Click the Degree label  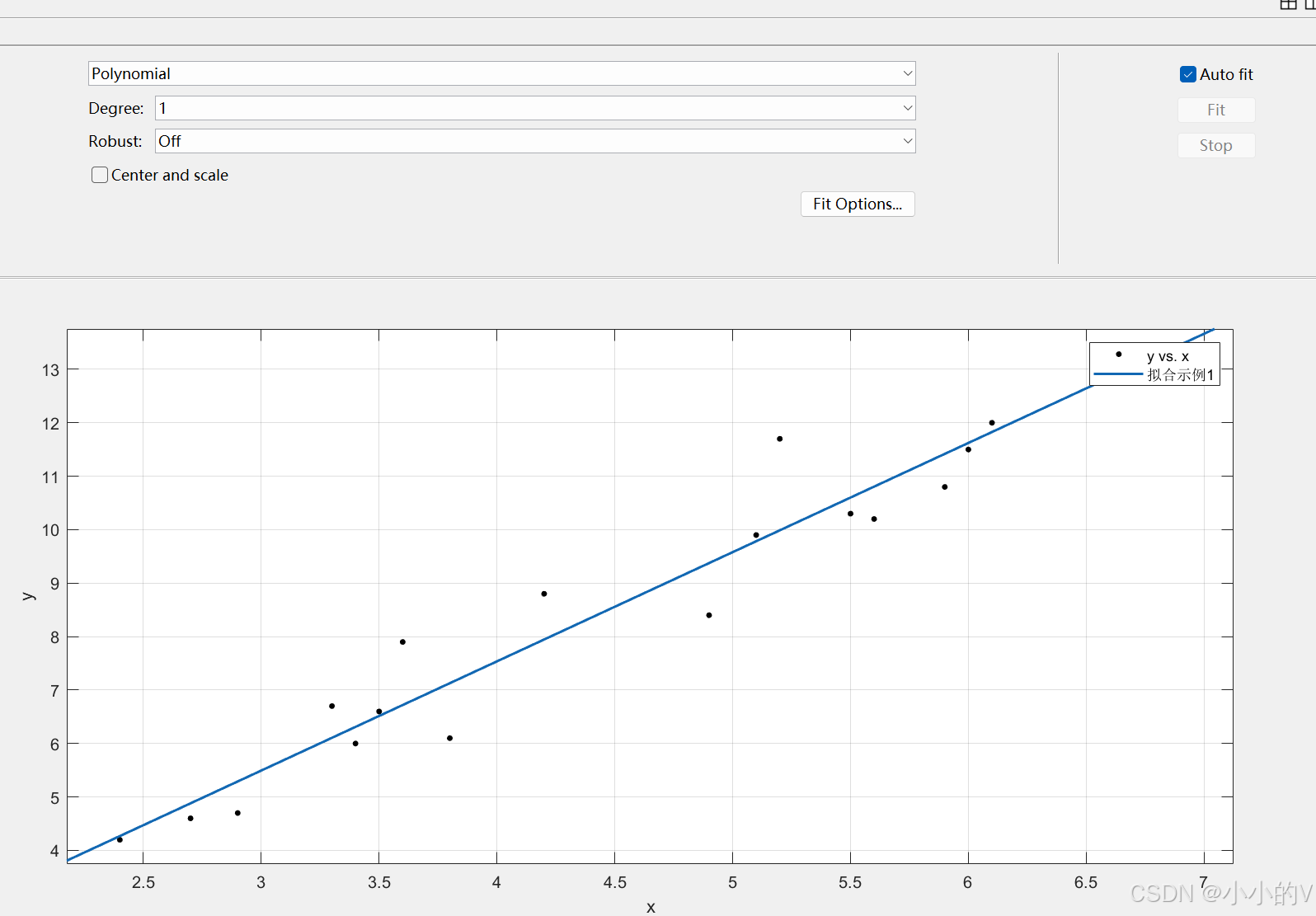coord(116,108)
